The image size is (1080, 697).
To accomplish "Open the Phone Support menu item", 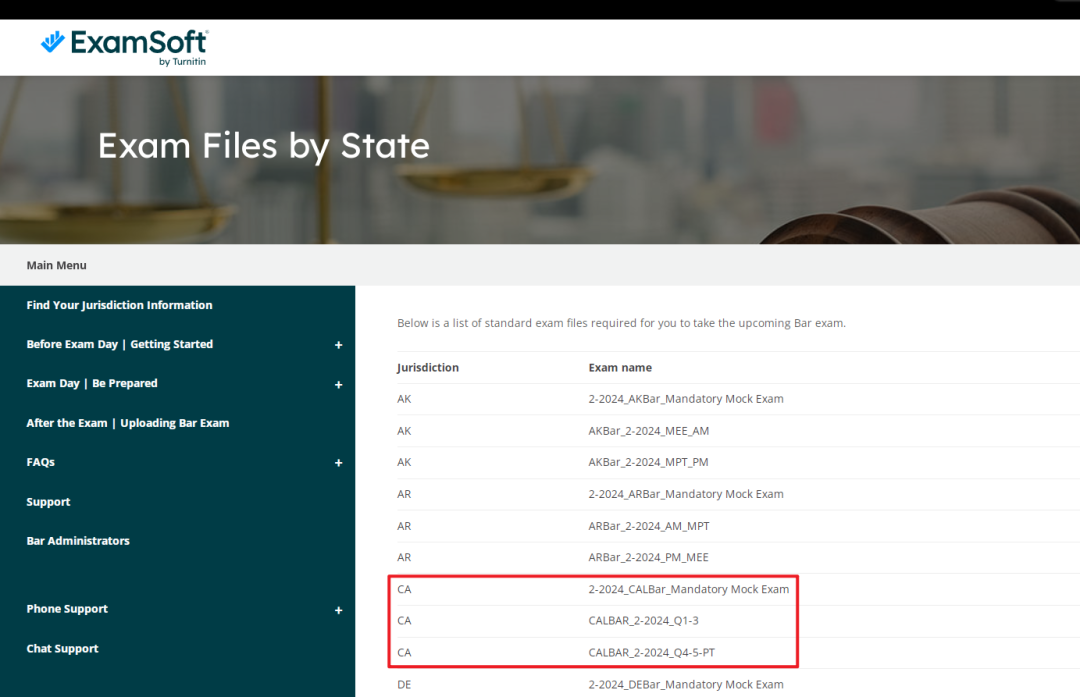I will pos(67,609).
